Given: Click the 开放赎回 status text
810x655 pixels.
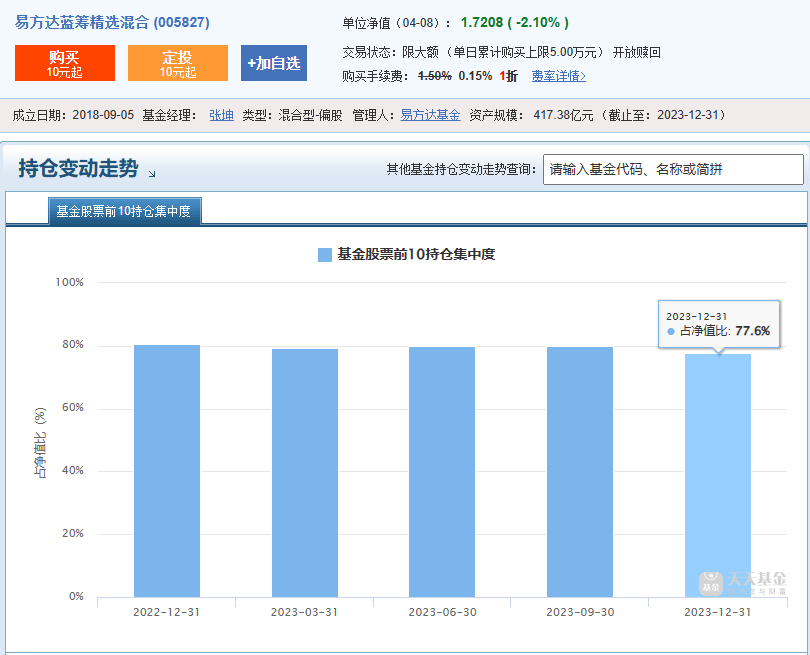Looking at the screenshot, I should (636, 53).
